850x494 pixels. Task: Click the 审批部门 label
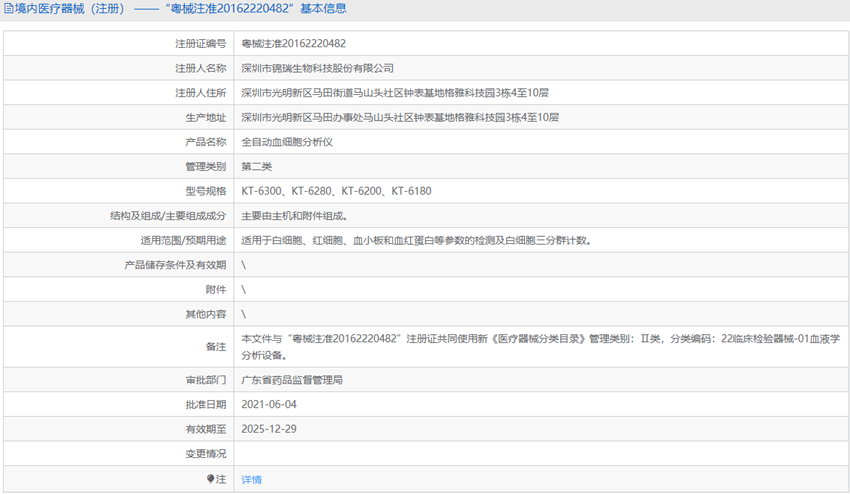tap(205, 380)
